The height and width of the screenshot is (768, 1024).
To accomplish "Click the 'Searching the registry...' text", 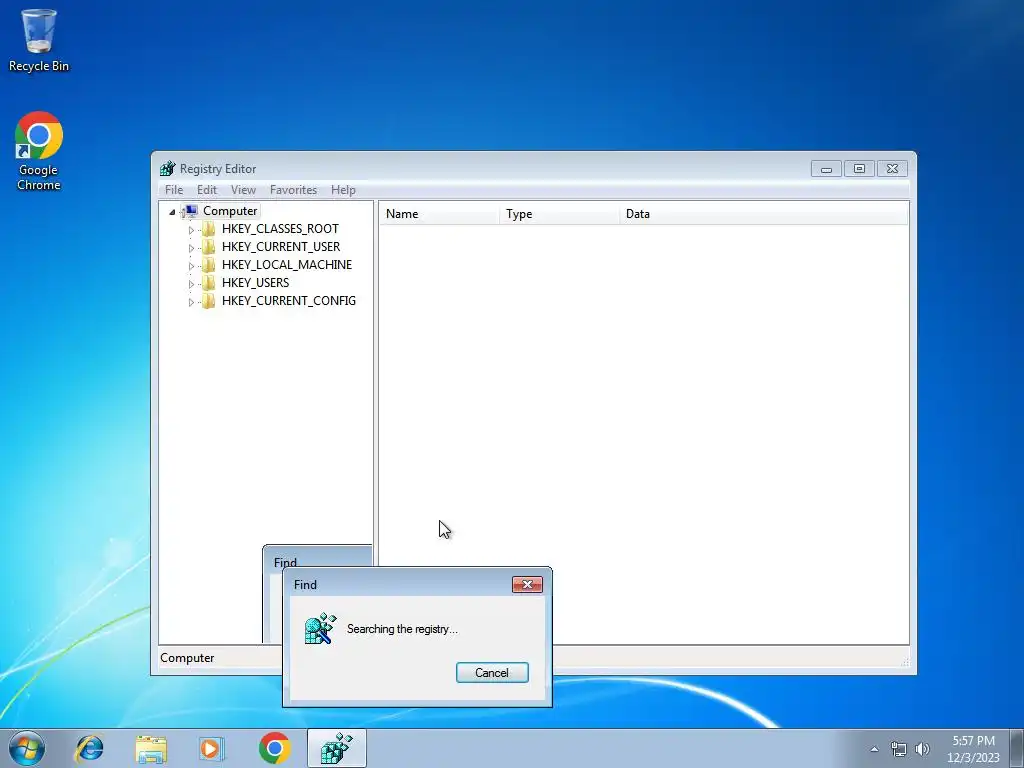I will (x=402, y=629).
